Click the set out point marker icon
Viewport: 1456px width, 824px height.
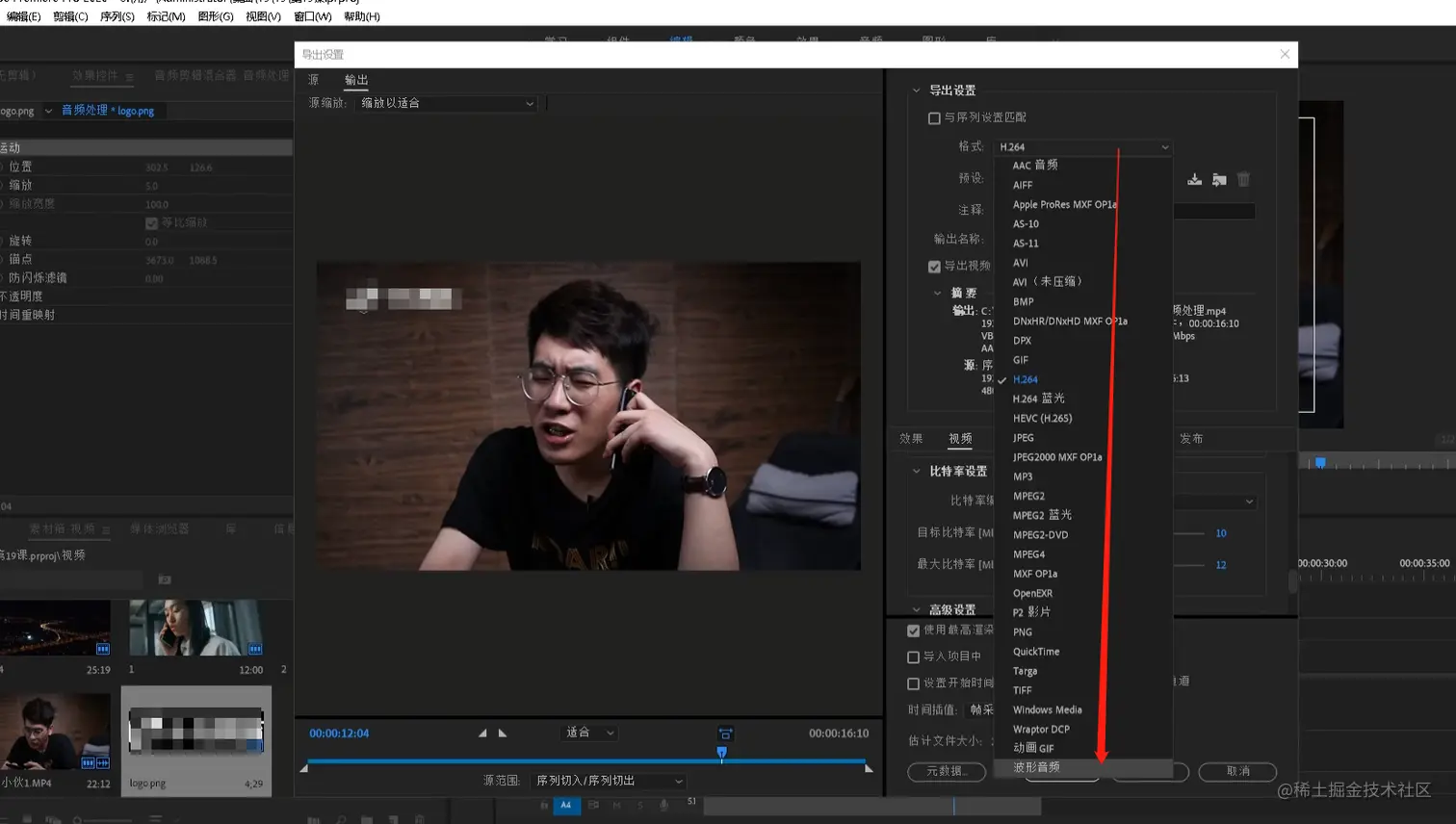point(503,734)
